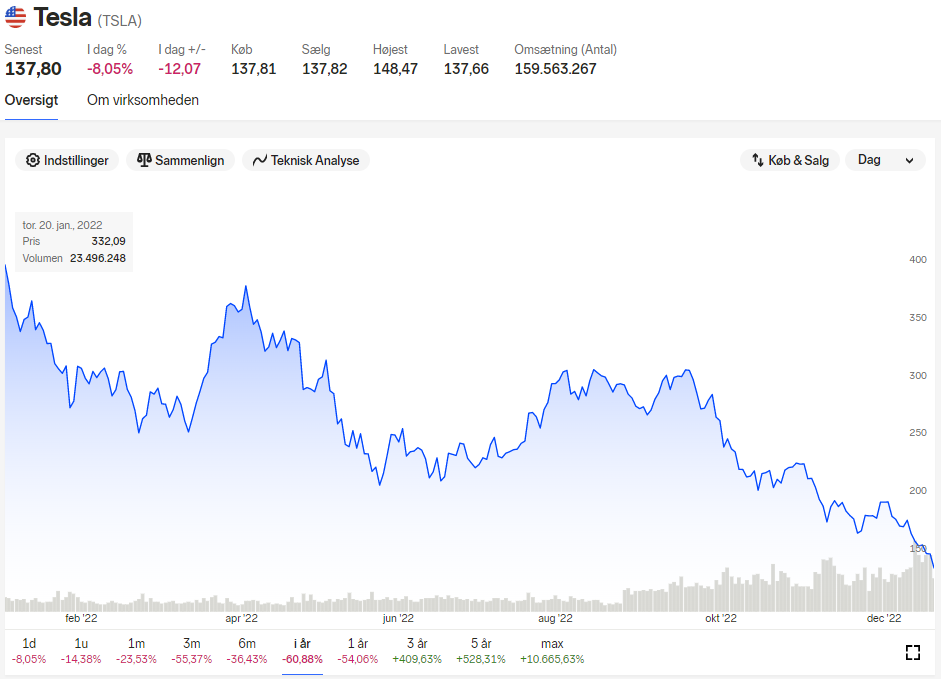The width and height of the screenshot is (941, 679).
Task: Click the 300 y-axis label
Action: click(x=918, y=375)
